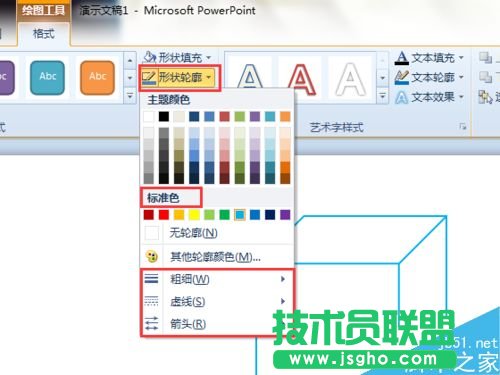Pick green standard color swatch
This screenshot has width=500, height=375.
pos(224,215)
